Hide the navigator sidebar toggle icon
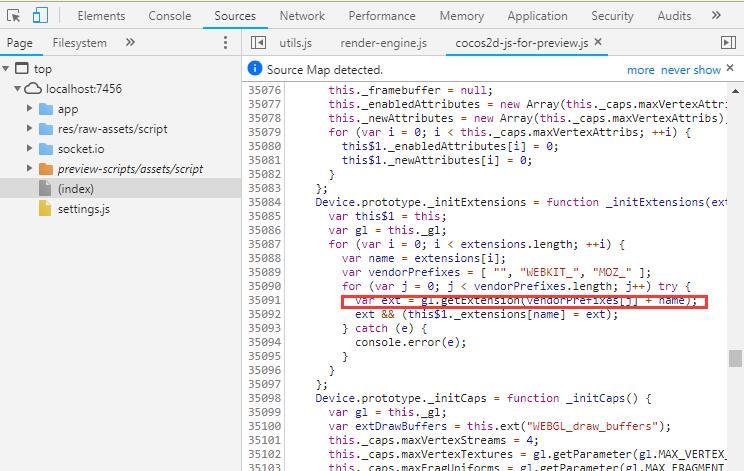The image size is (744, 471). pyautogui.click(x=258, y=43)
